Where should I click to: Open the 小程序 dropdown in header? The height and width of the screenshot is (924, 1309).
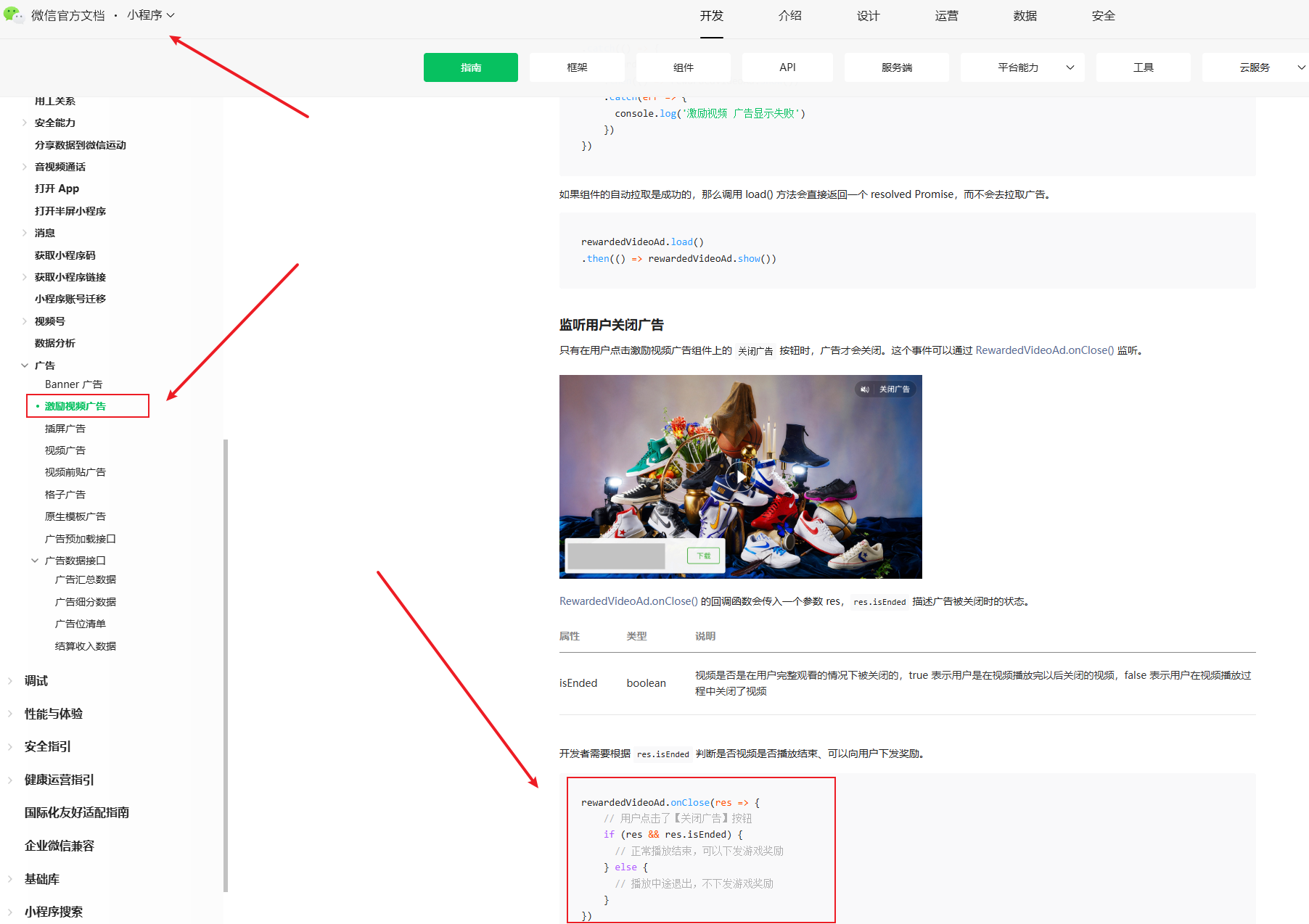click(x=151, y=15)
